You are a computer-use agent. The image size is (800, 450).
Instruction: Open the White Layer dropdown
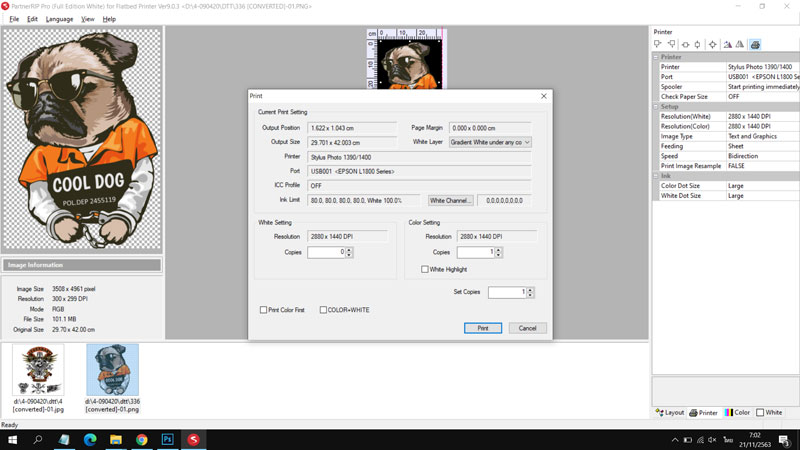coord(490,142)
